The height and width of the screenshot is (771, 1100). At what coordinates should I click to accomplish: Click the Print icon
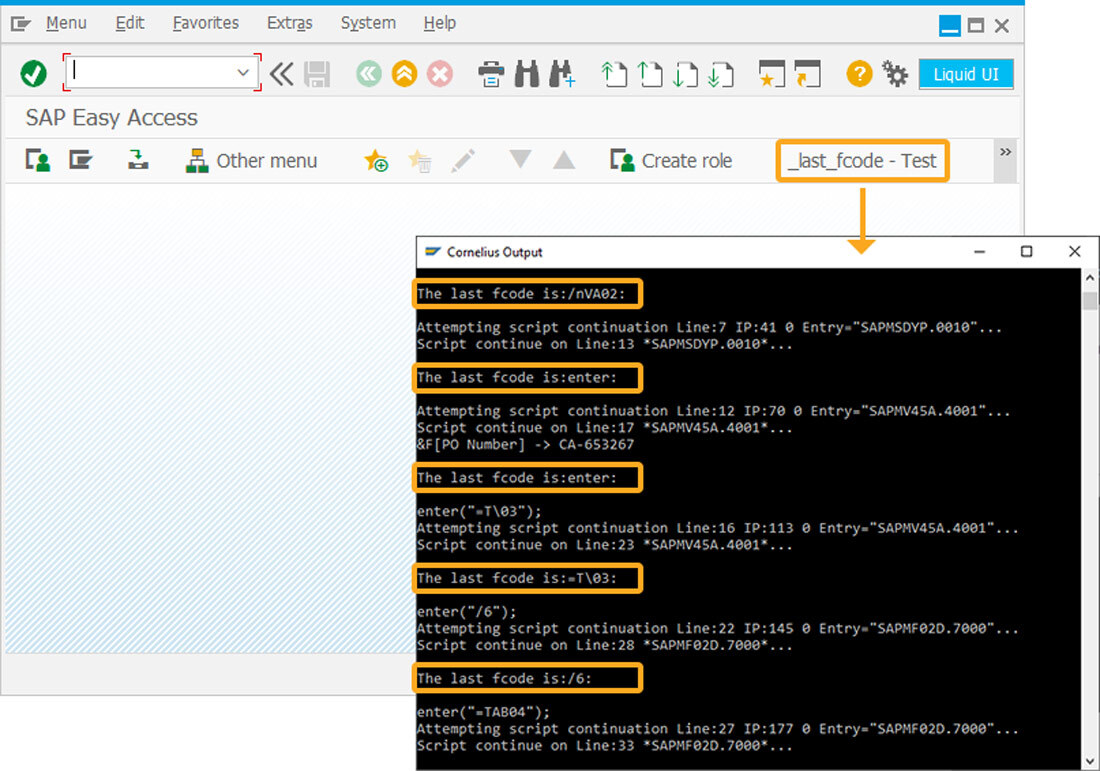tap(490, 74)
